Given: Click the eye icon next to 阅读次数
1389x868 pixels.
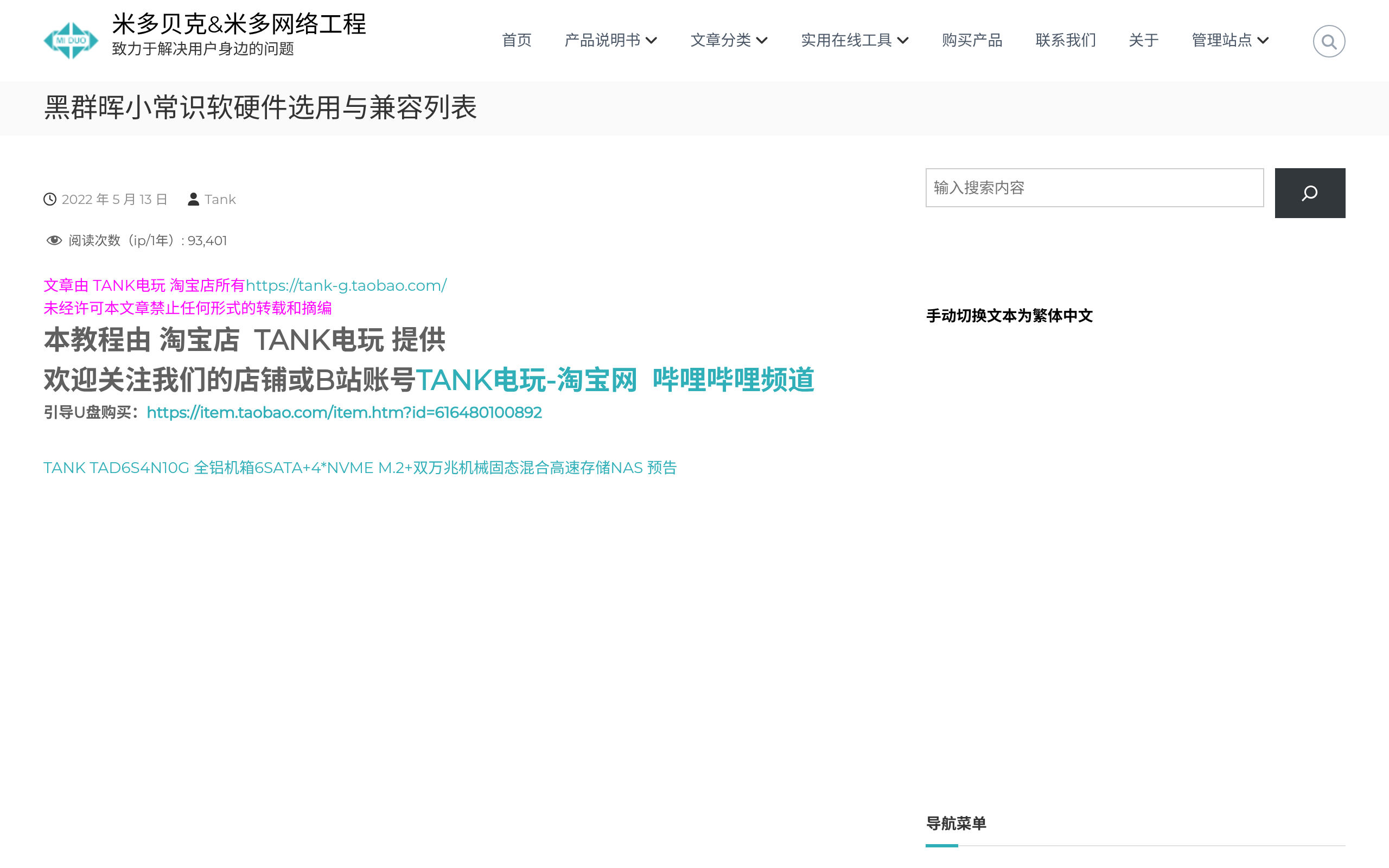Looking at the screenshot, I should [54, 240].
